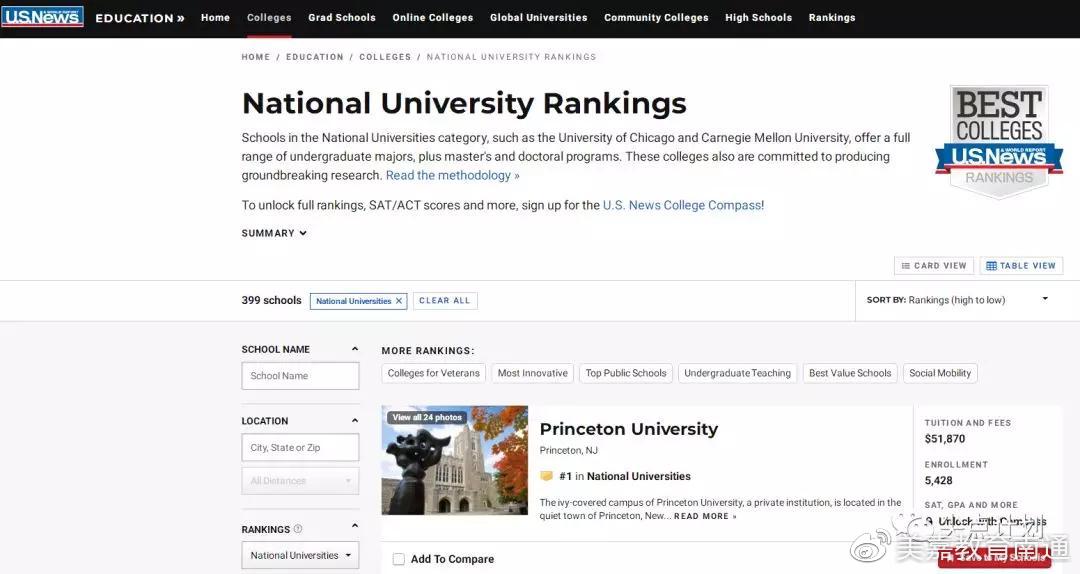This screenshot has width=1080, height=574.
Task: Select the Top Public Schools ranking chip
Action: click(x=626, y=373)
